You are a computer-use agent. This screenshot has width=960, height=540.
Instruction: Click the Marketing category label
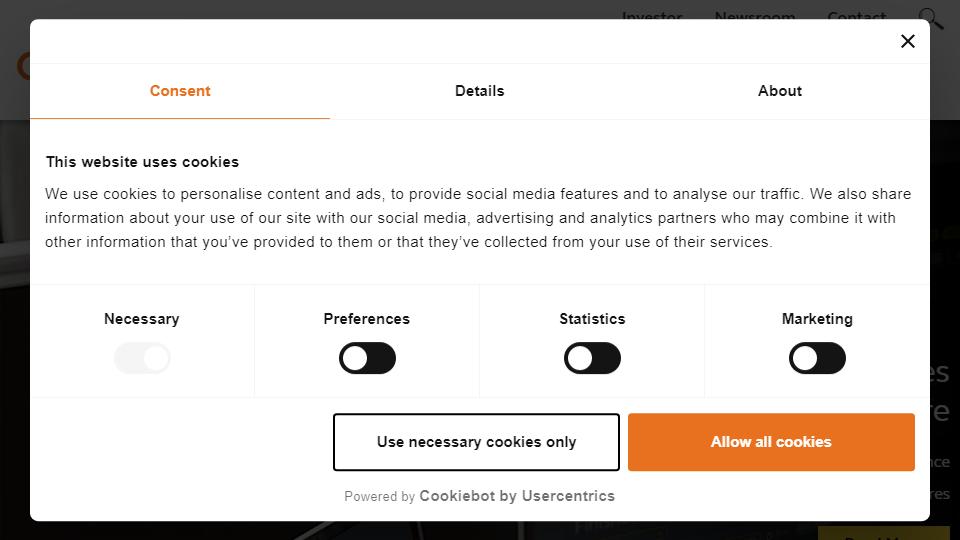(x=817, y=319)
